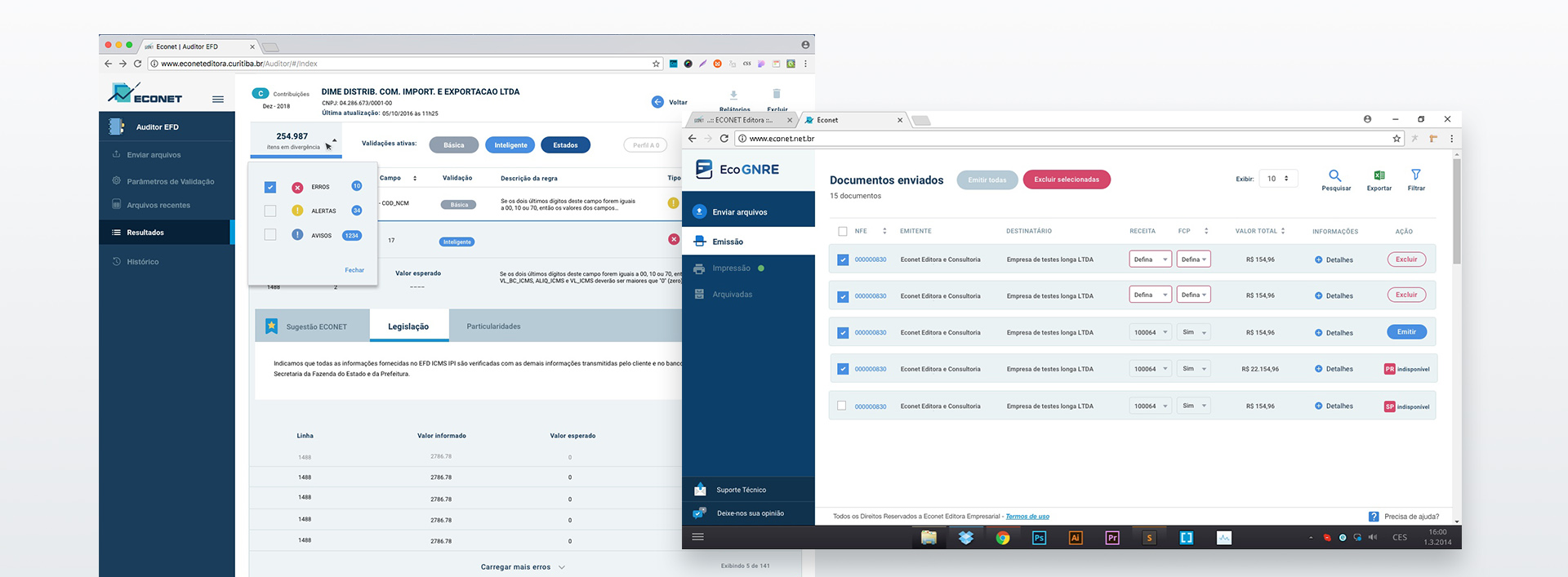
Task: Open the first row FCP Defina dropdown
Action: point(1193,260)
